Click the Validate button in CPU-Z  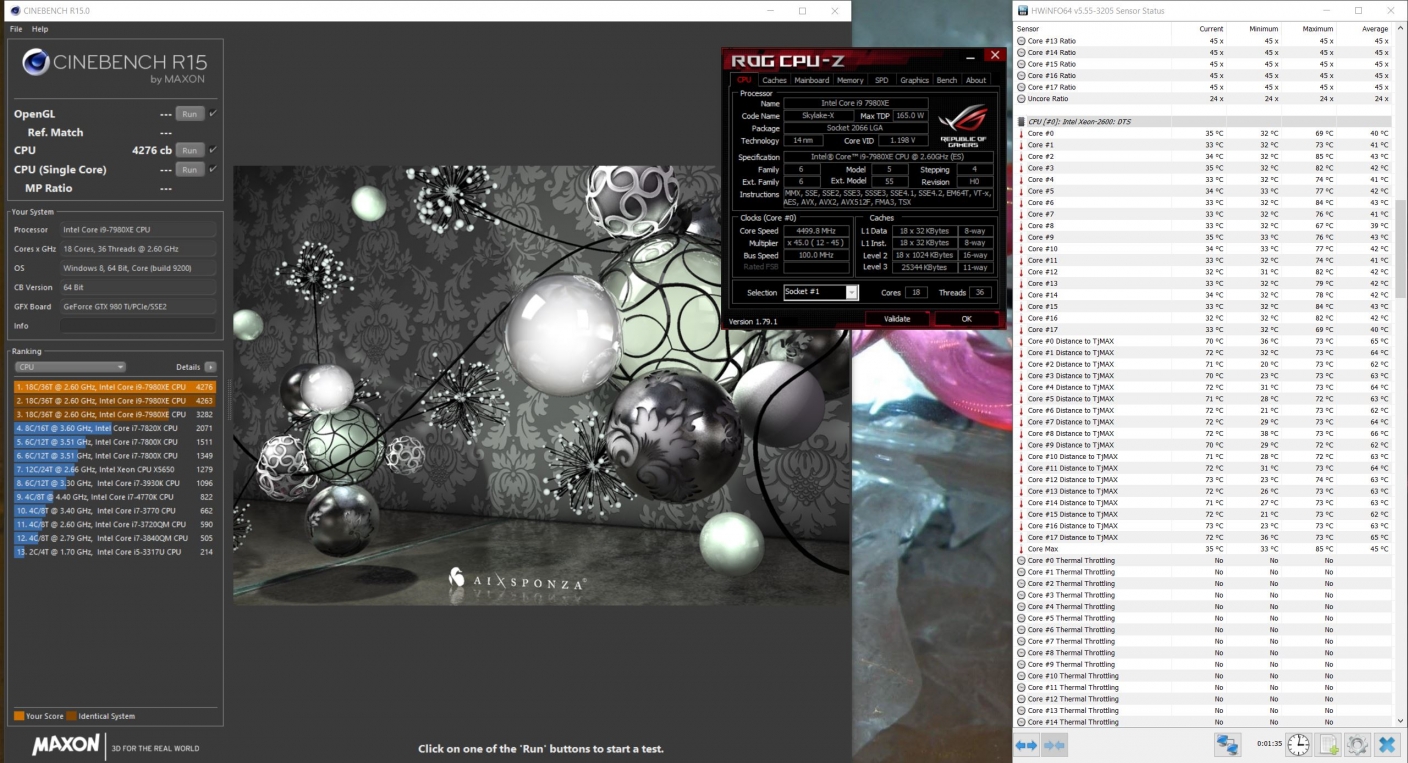click(x=897, y=319)
